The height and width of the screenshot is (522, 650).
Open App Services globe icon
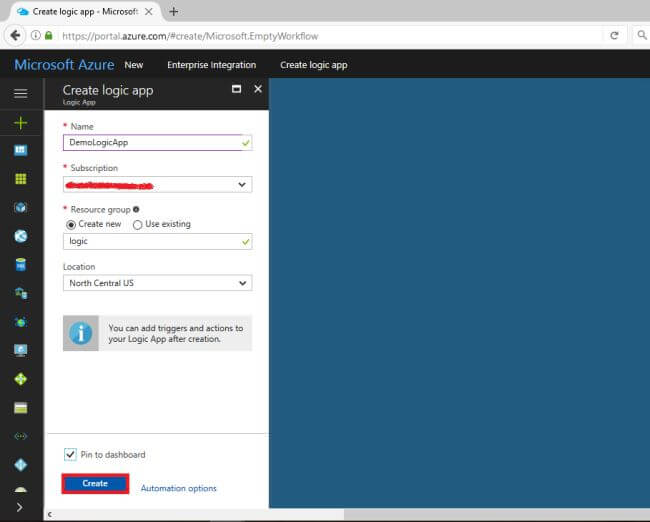click(20, 236)
